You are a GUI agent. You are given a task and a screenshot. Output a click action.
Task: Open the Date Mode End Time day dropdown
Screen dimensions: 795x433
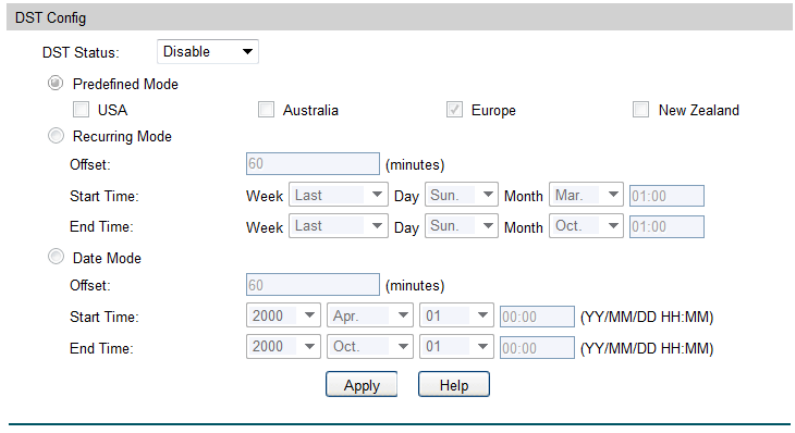(457, 347)
